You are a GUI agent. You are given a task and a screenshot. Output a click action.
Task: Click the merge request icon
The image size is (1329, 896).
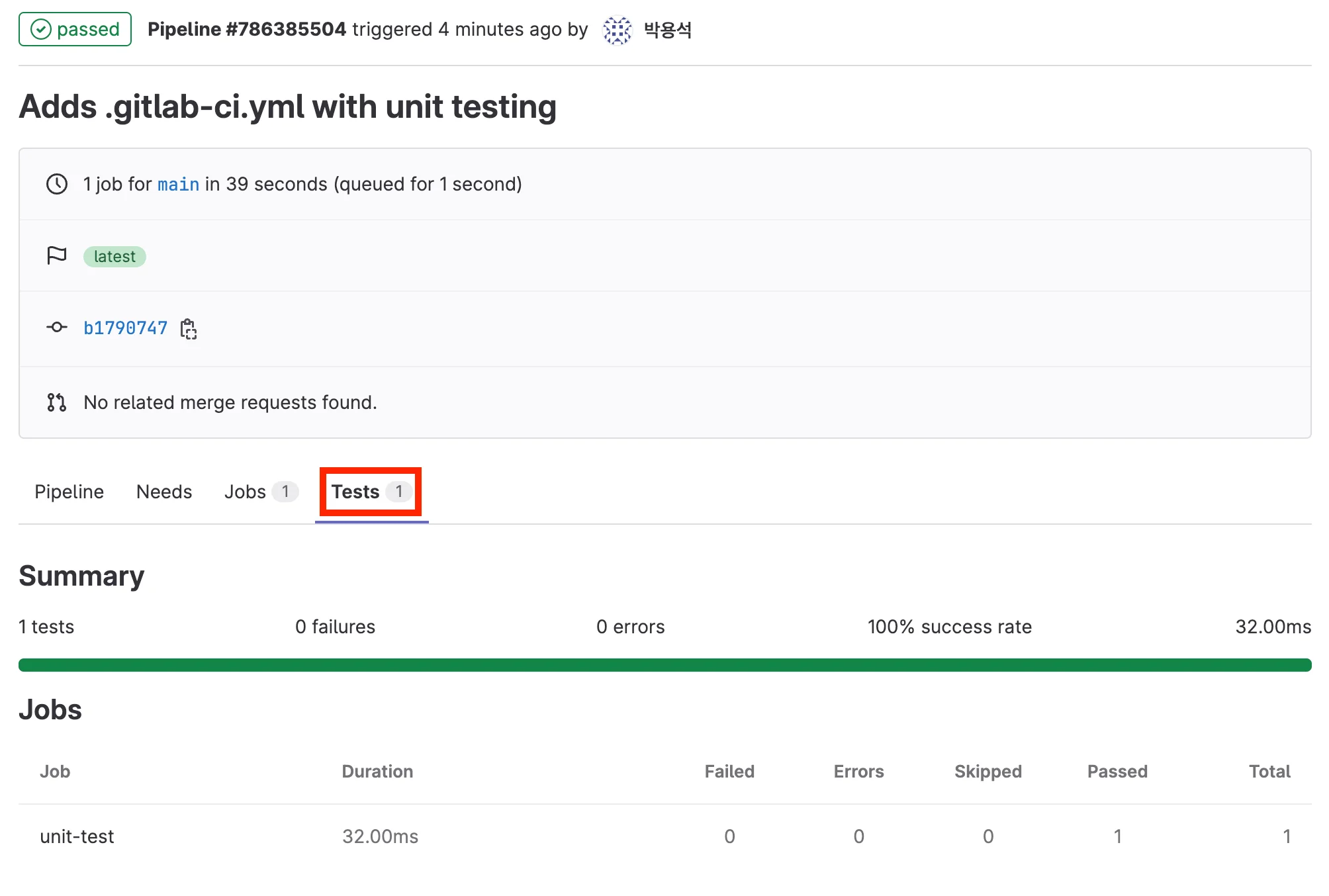(x=57, y=402)
